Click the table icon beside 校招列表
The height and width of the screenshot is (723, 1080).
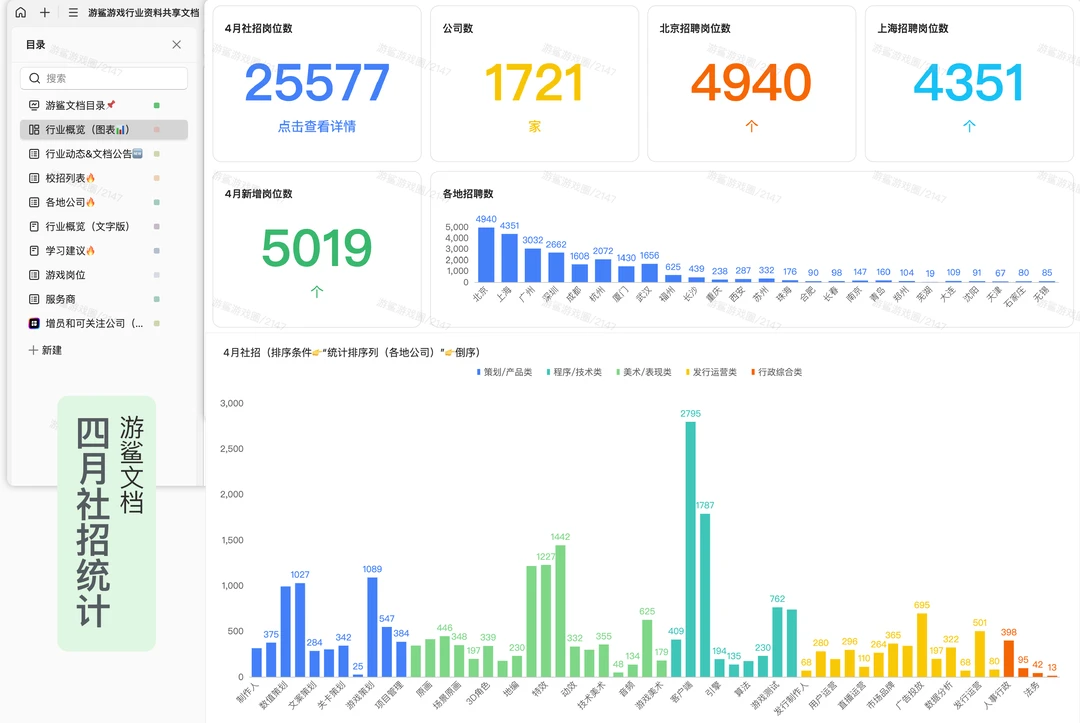coord(34,178)
